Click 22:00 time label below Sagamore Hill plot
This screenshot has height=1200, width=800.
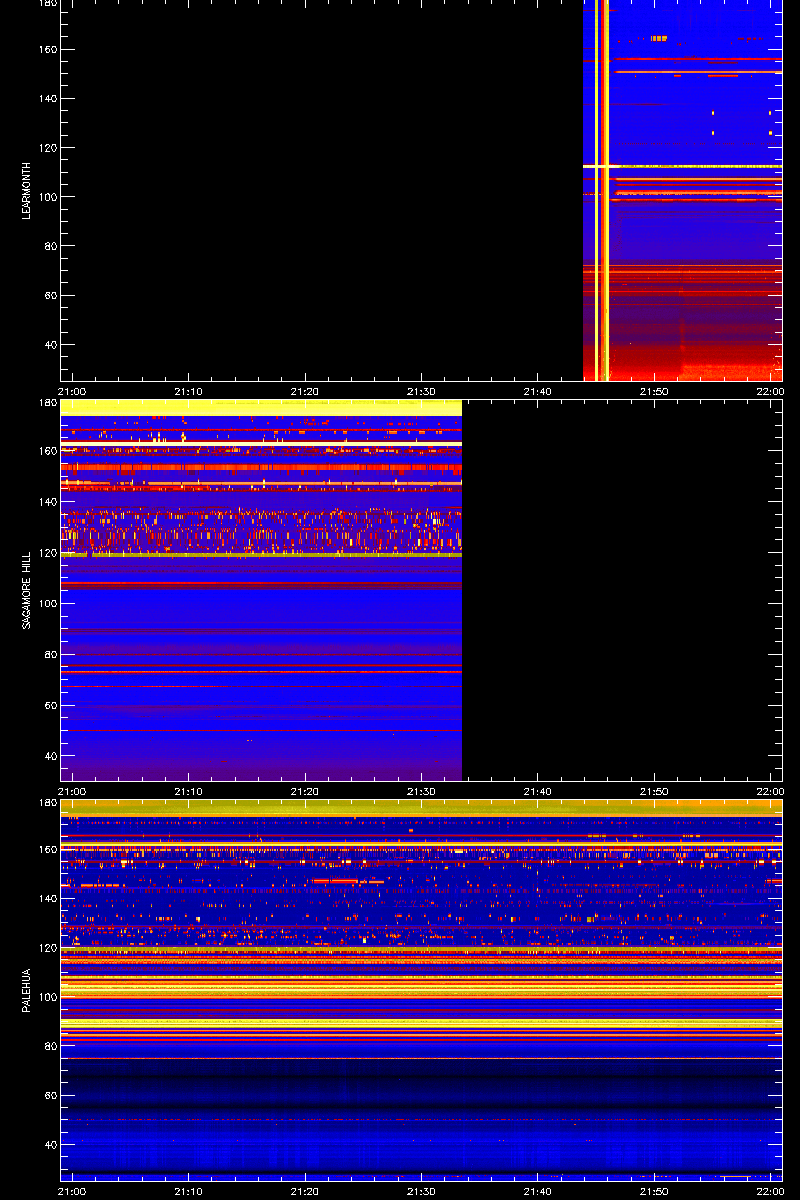770,791
